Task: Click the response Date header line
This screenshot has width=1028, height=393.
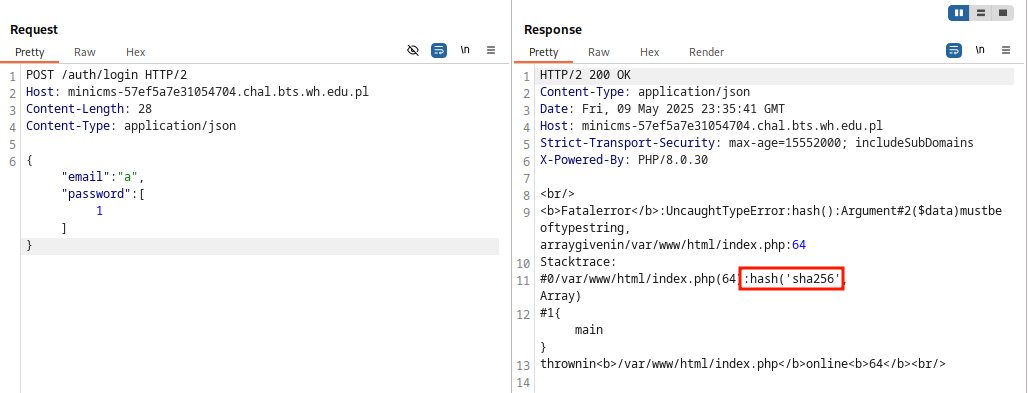Action: pos(662,109)
